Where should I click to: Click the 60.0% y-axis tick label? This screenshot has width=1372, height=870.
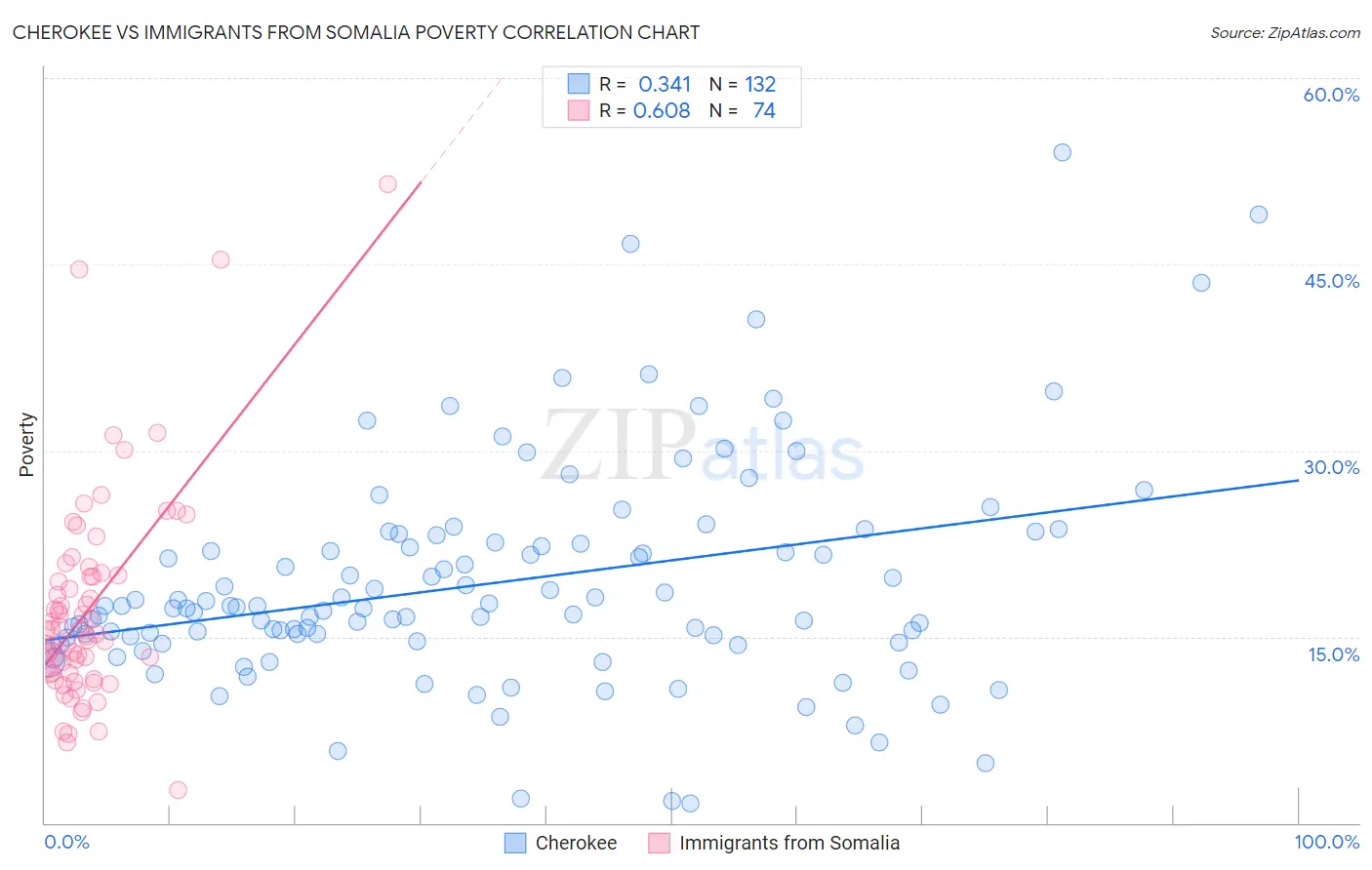pyautogui.click(x=1331, y=95)
